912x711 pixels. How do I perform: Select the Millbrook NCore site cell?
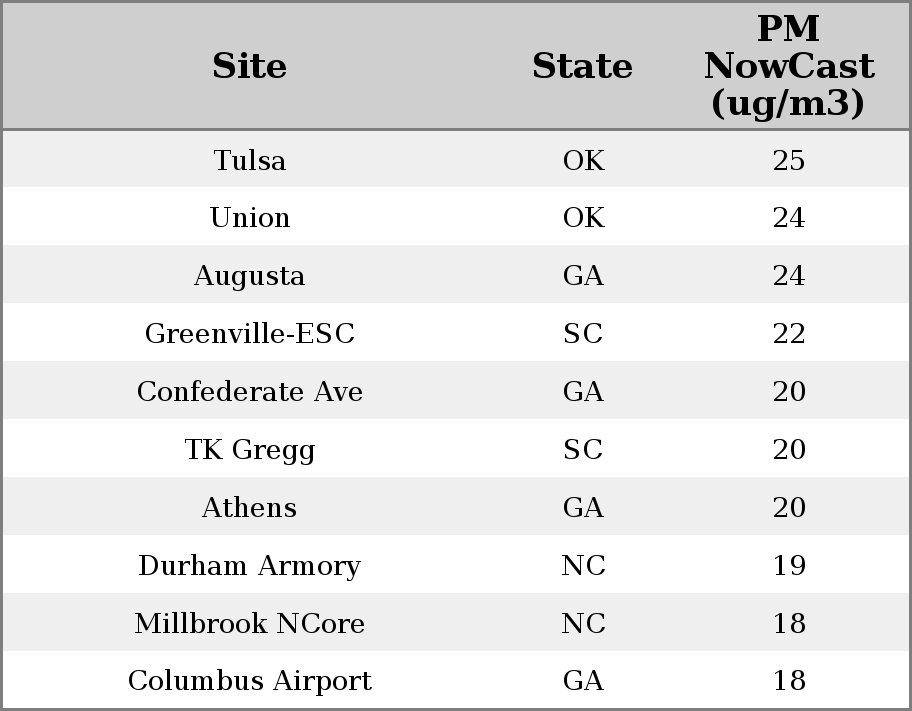[250, 623]
